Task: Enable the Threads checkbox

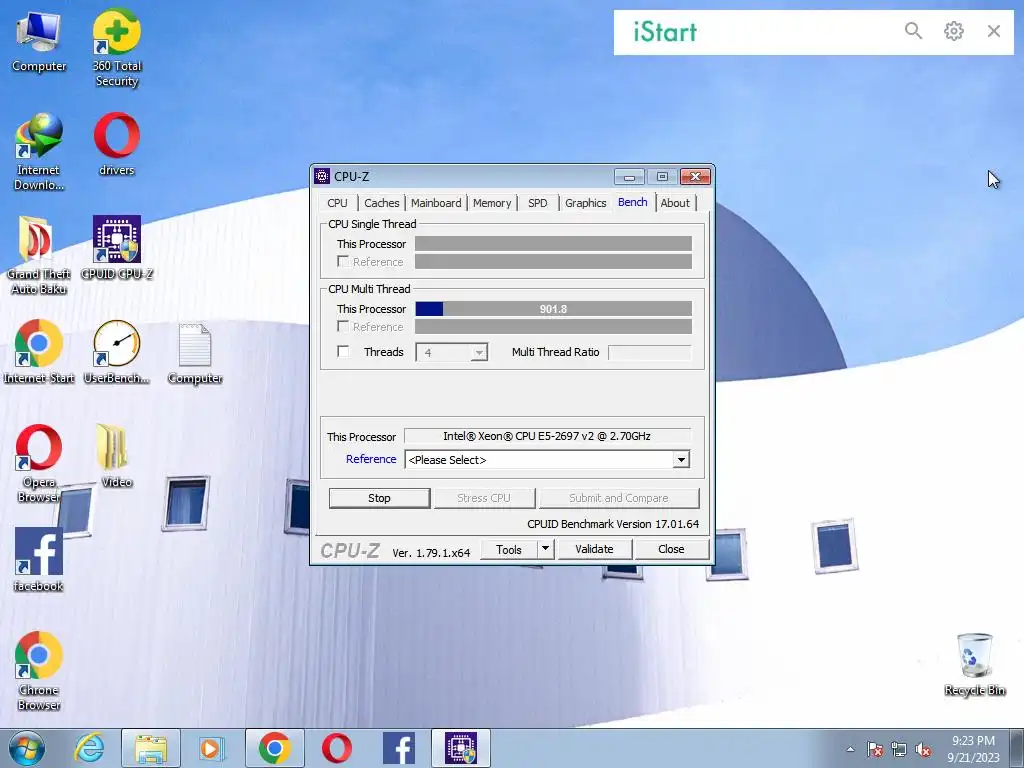Action: tap(343, 351)
